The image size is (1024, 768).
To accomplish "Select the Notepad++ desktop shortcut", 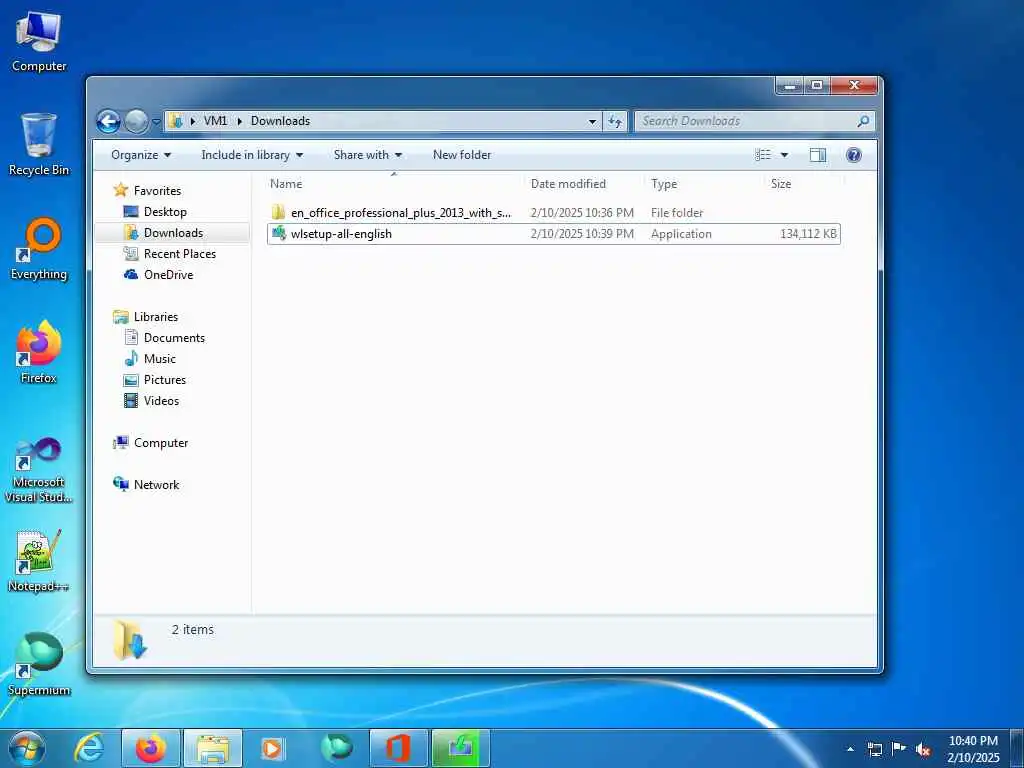I will click(39, 562).
